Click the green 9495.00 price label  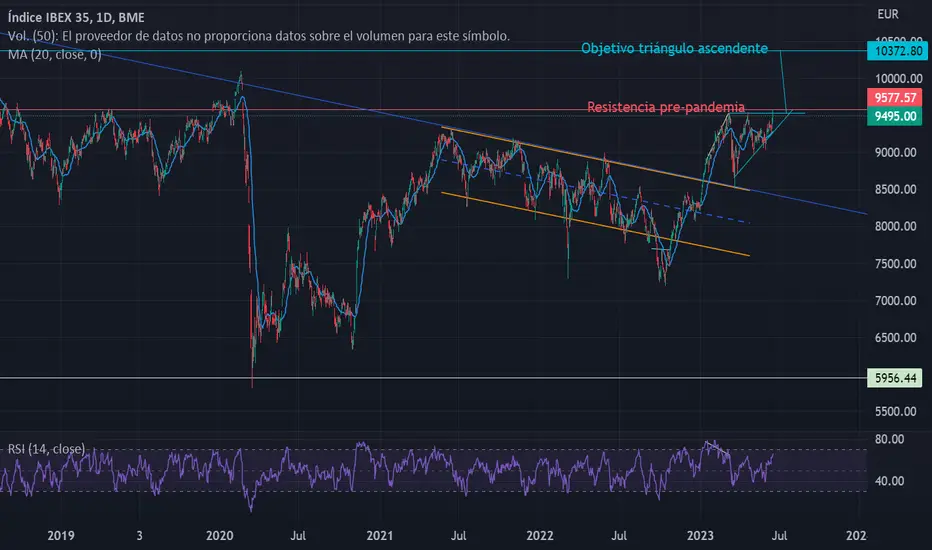pos(895,116)
